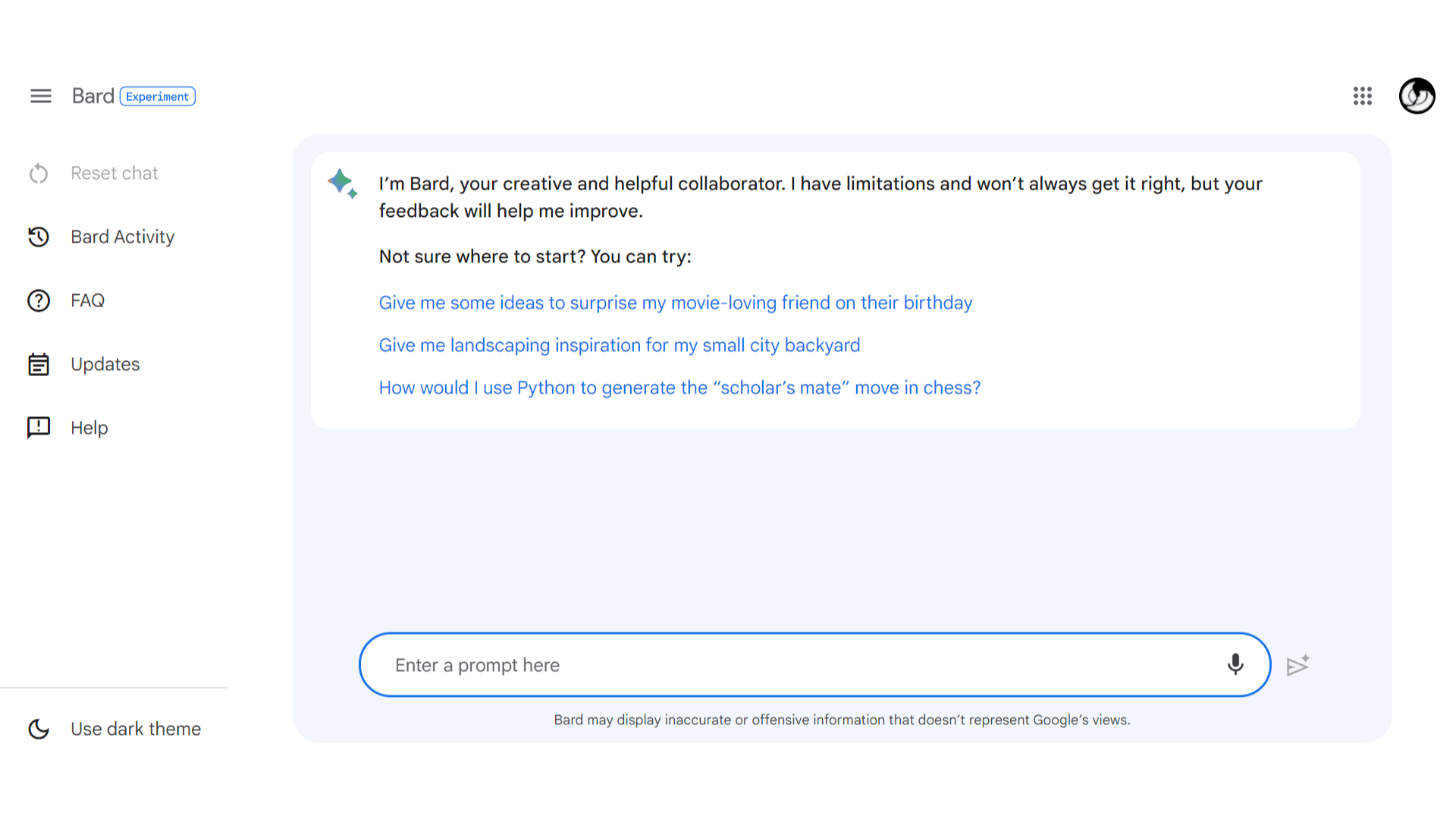Choose the movie-loving friend birthday suggestion
This screenshot has width=1456, height=819.
[676, 303]
